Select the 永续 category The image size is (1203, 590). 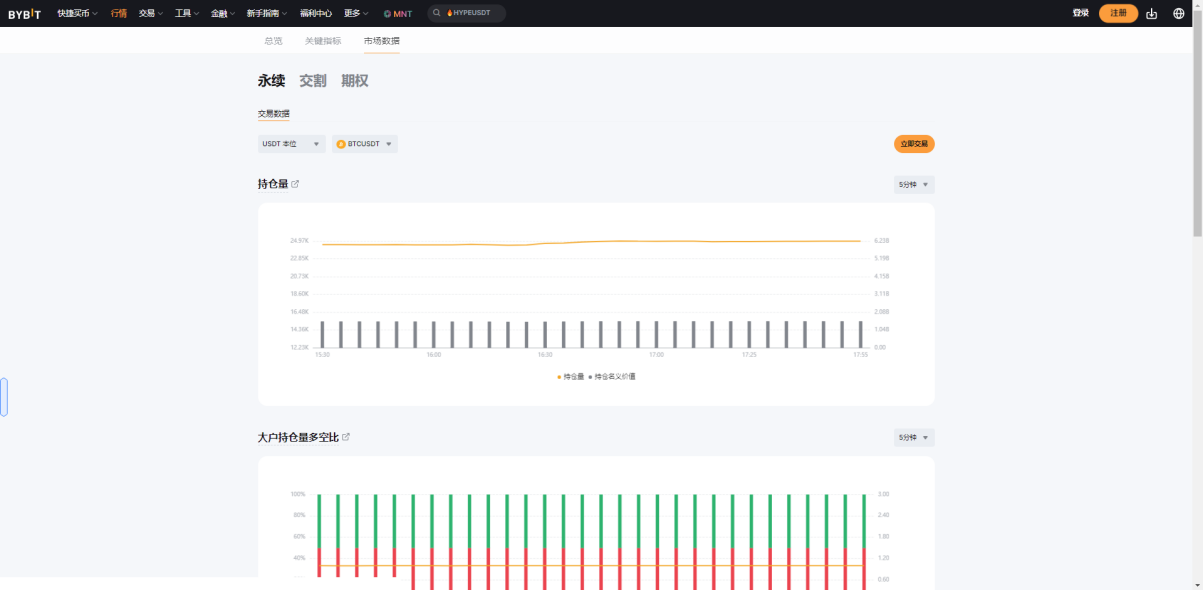[x=272, y=81]
